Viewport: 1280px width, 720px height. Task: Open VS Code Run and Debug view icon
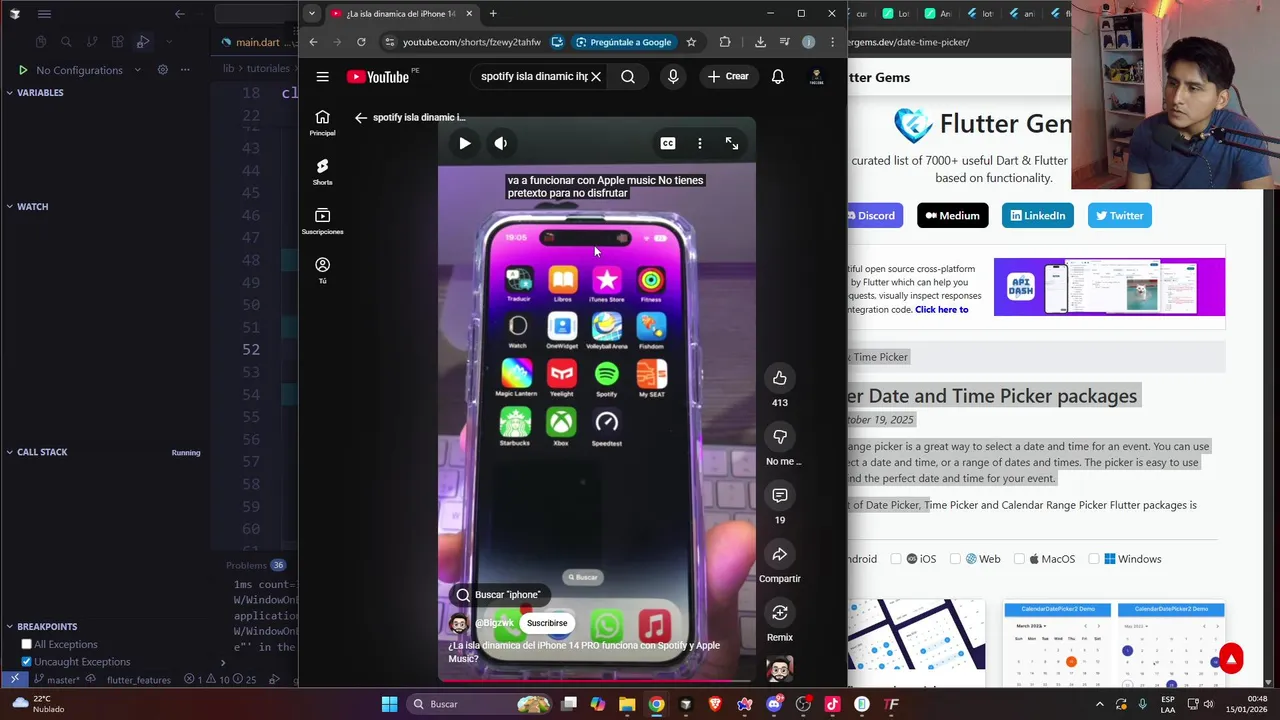coord(143,42)
